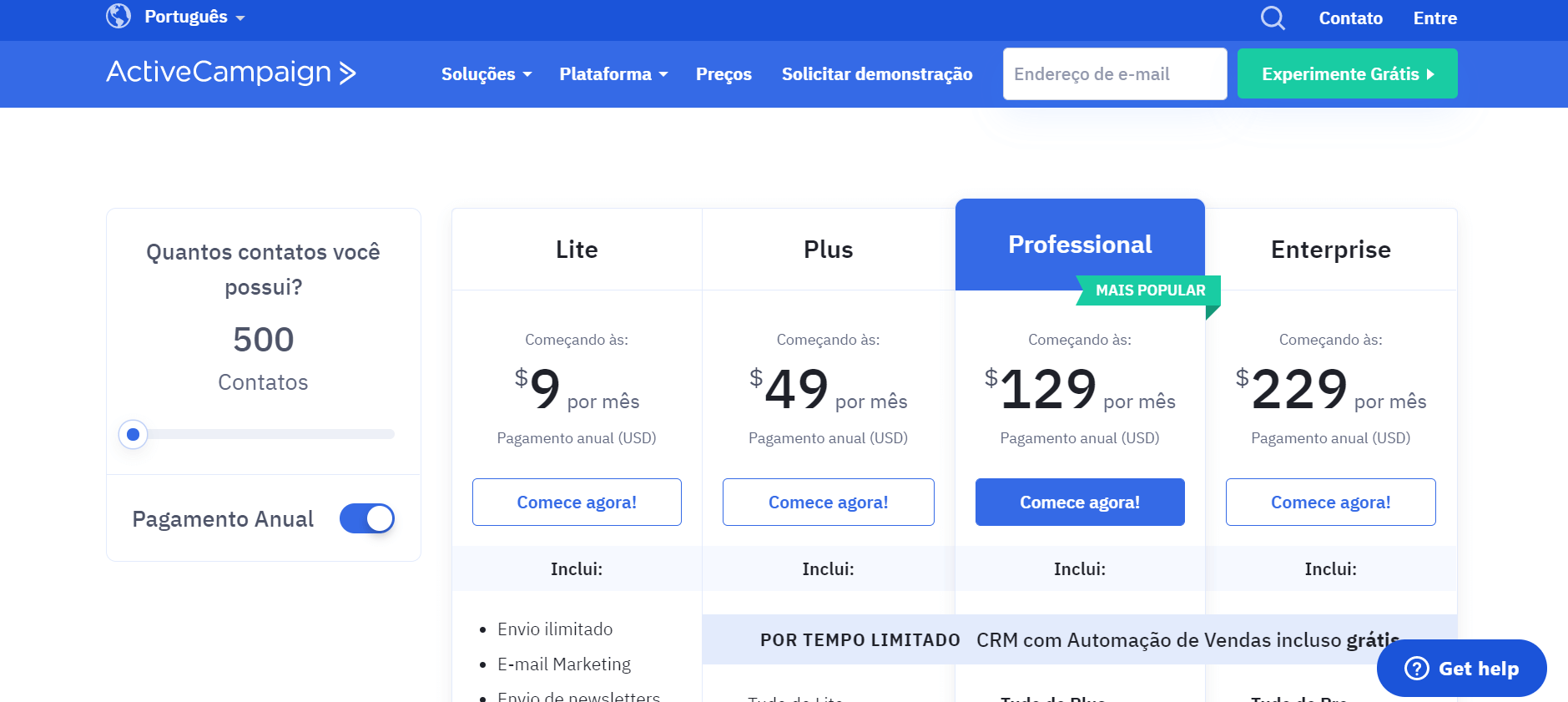Click the $129 por mês price
1568x702 pixels.
click(1080, 390)
